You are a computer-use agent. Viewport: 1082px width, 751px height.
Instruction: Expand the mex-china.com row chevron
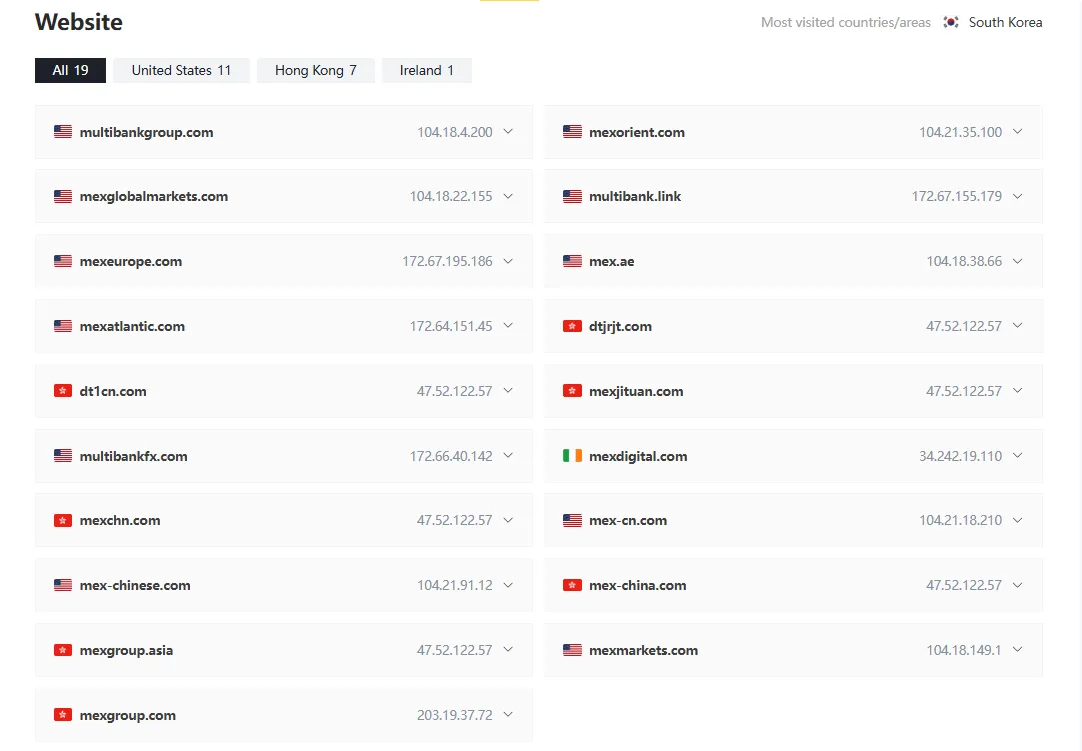[1017, 585]
